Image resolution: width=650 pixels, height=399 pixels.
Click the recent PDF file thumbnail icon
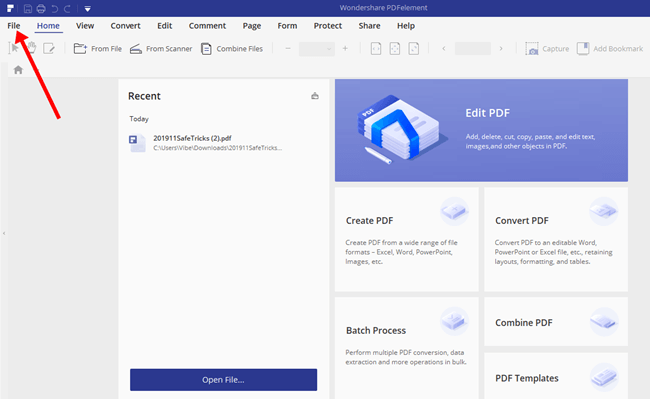tap(137, 143)
